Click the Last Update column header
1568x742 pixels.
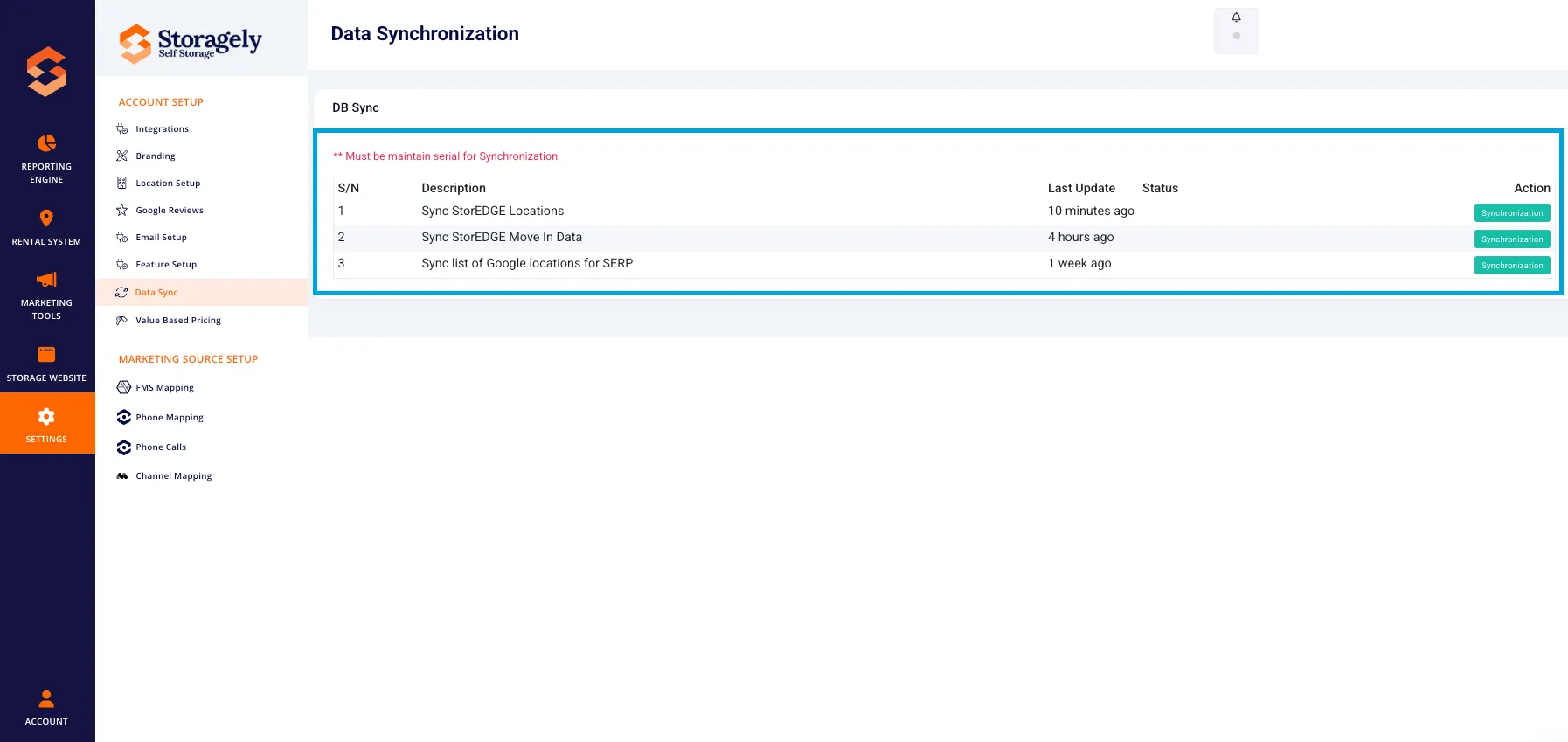tap(1081, 188)
